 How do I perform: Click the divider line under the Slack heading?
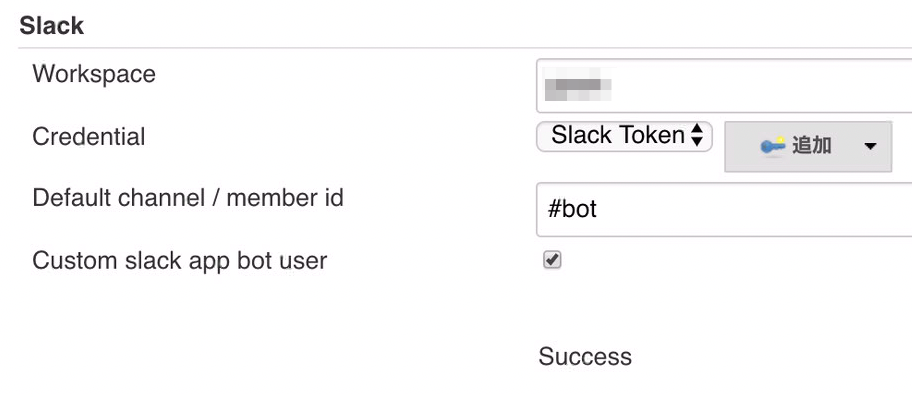point(465,48)
